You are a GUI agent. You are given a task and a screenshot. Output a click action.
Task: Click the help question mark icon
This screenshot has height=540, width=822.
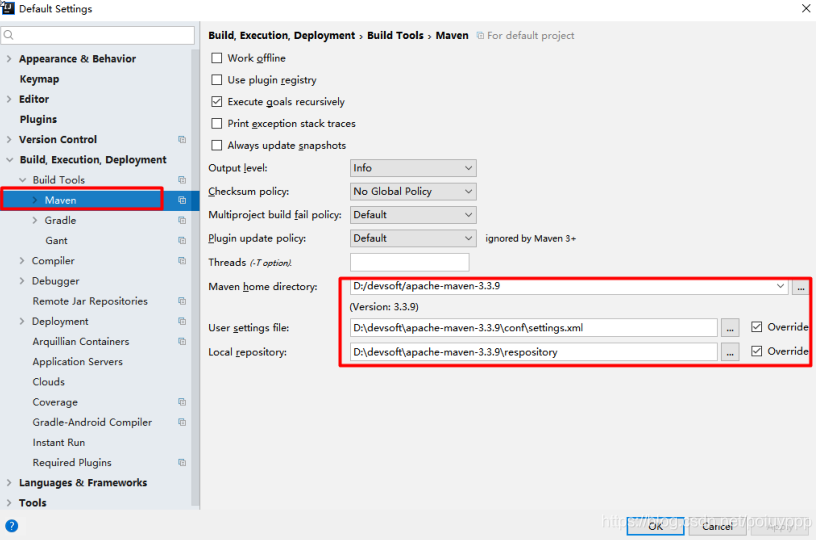pyautogui.click(x=11, y=526)
